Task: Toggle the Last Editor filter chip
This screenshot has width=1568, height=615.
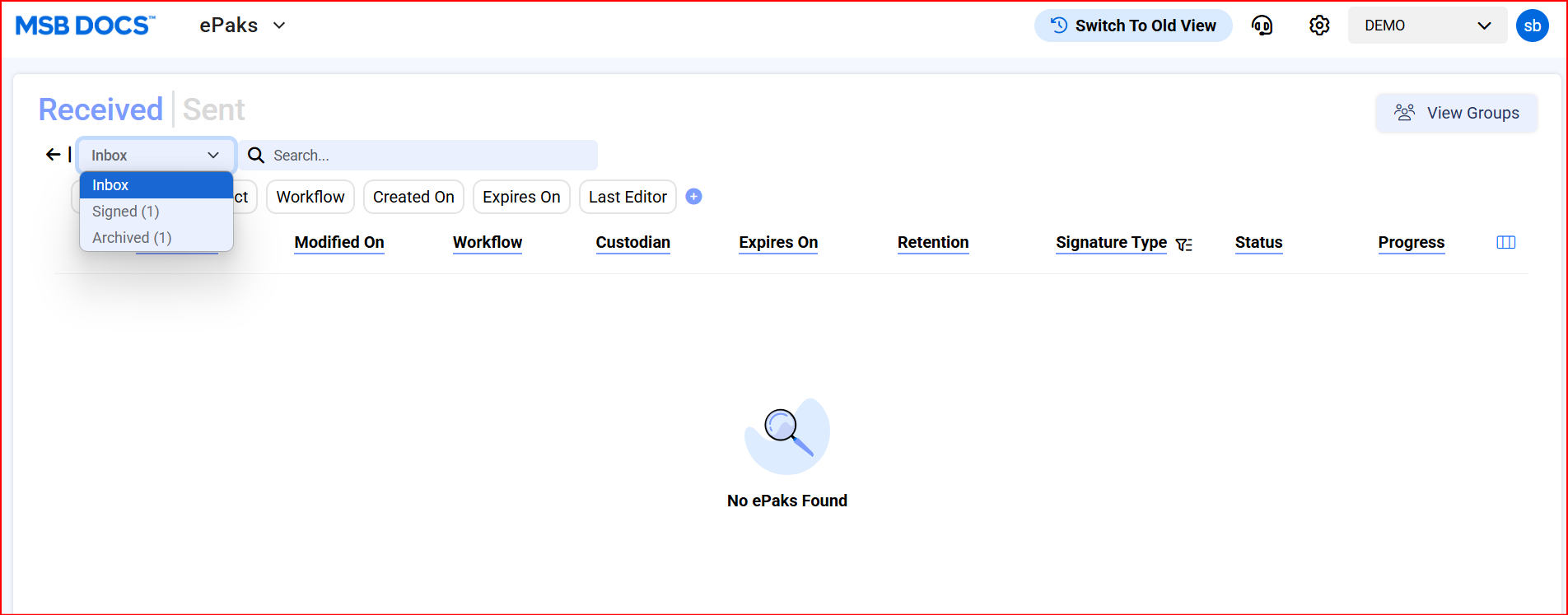Action: coord(628,197)
